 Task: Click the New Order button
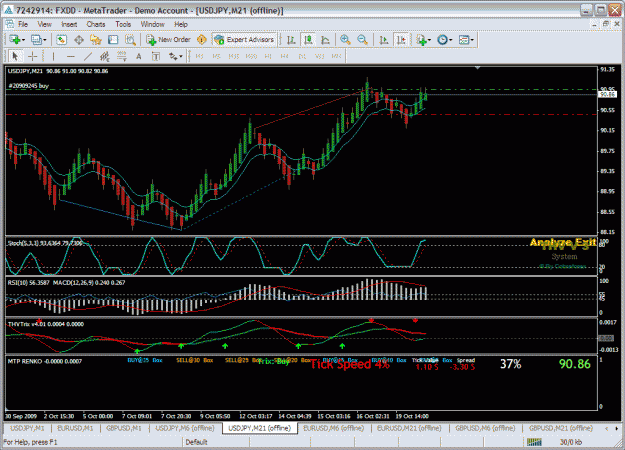tap(169, 39)
